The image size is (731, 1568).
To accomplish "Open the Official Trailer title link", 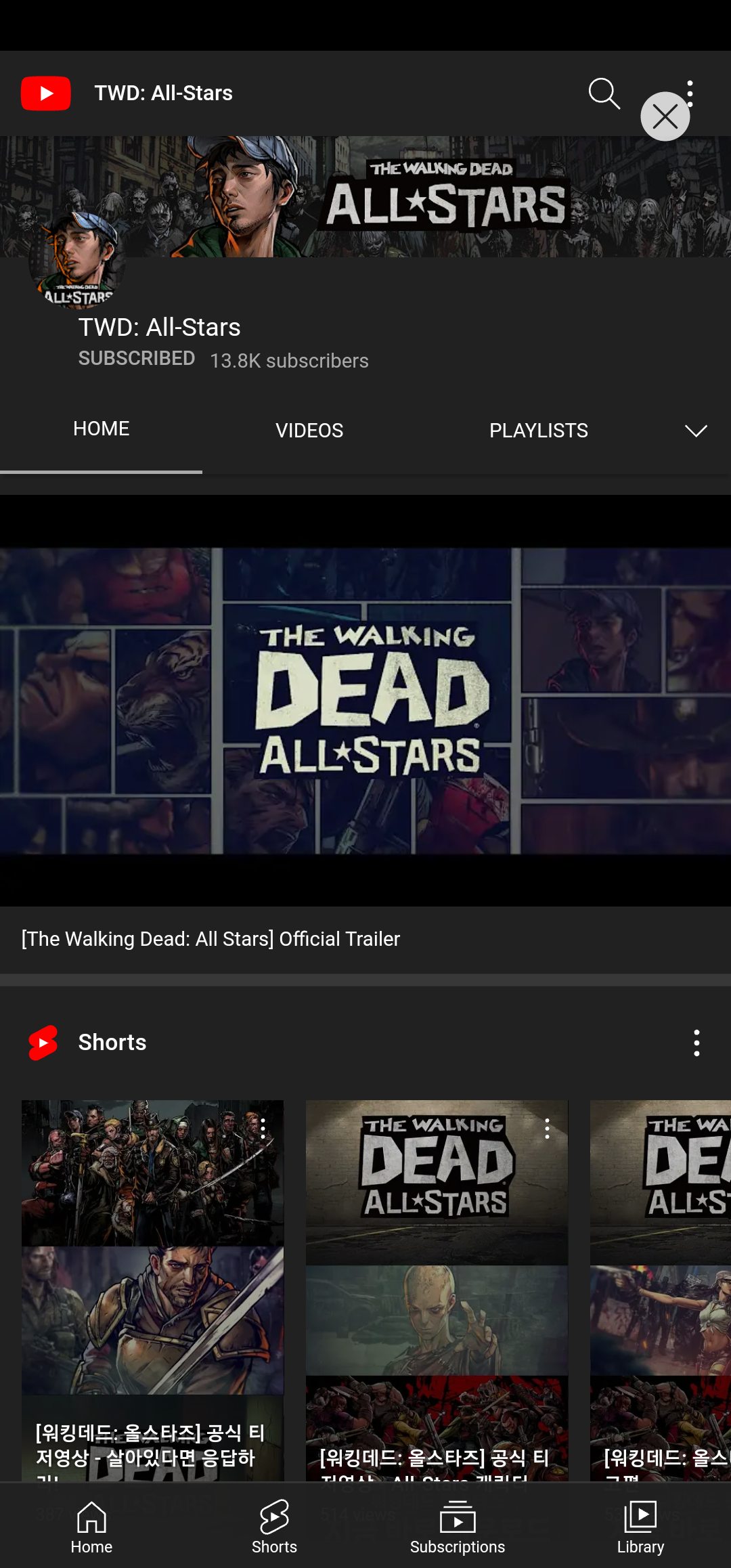I will [x=211, y=939].
